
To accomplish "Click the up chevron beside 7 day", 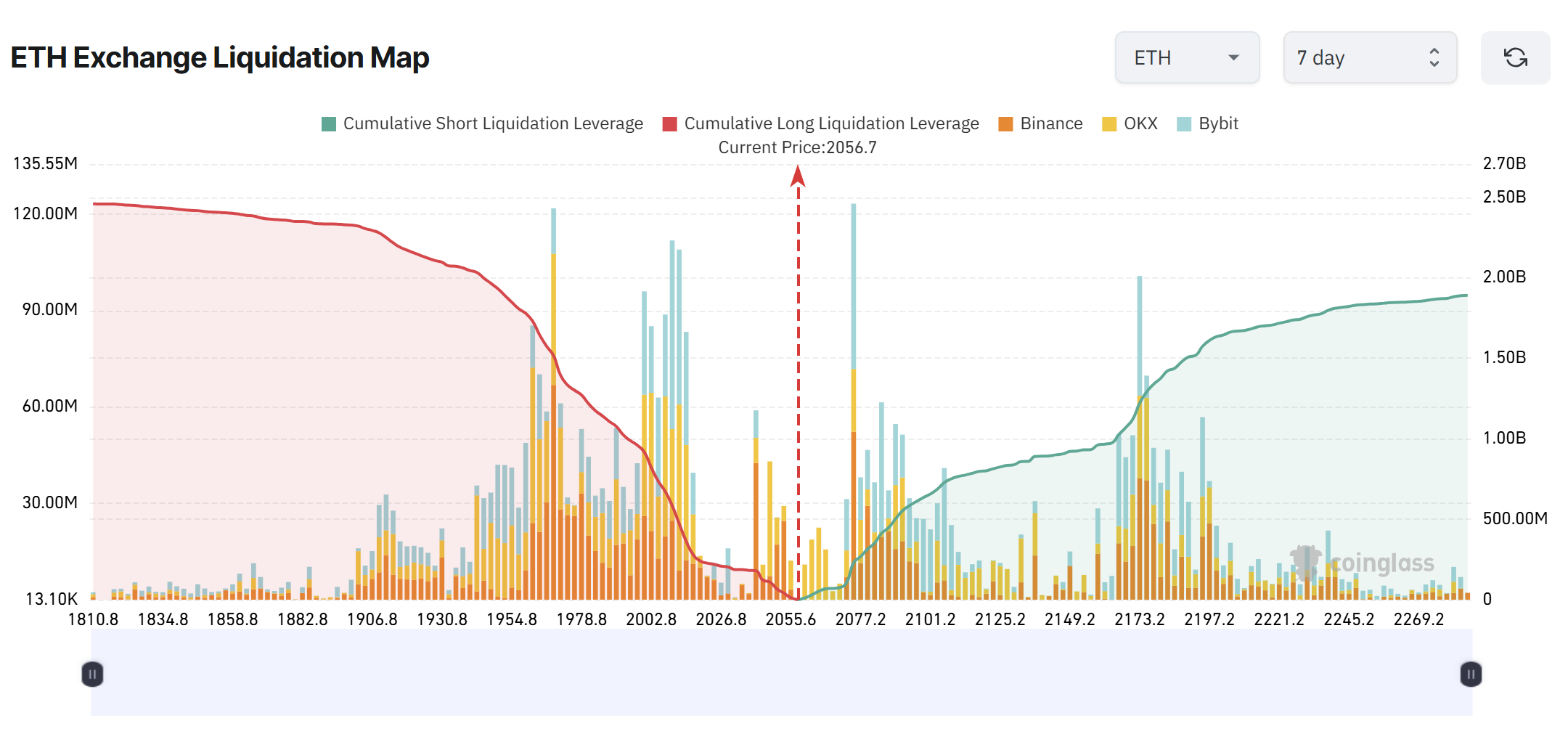I will point(1434,51).
